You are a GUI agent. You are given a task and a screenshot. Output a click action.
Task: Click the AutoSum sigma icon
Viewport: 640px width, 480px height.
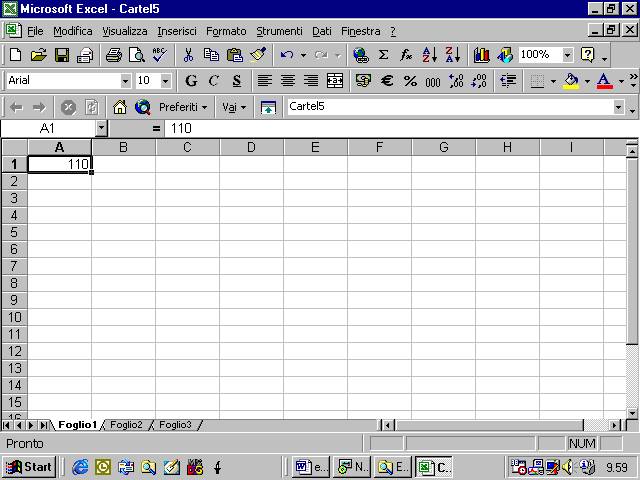(x=383, y=55)
